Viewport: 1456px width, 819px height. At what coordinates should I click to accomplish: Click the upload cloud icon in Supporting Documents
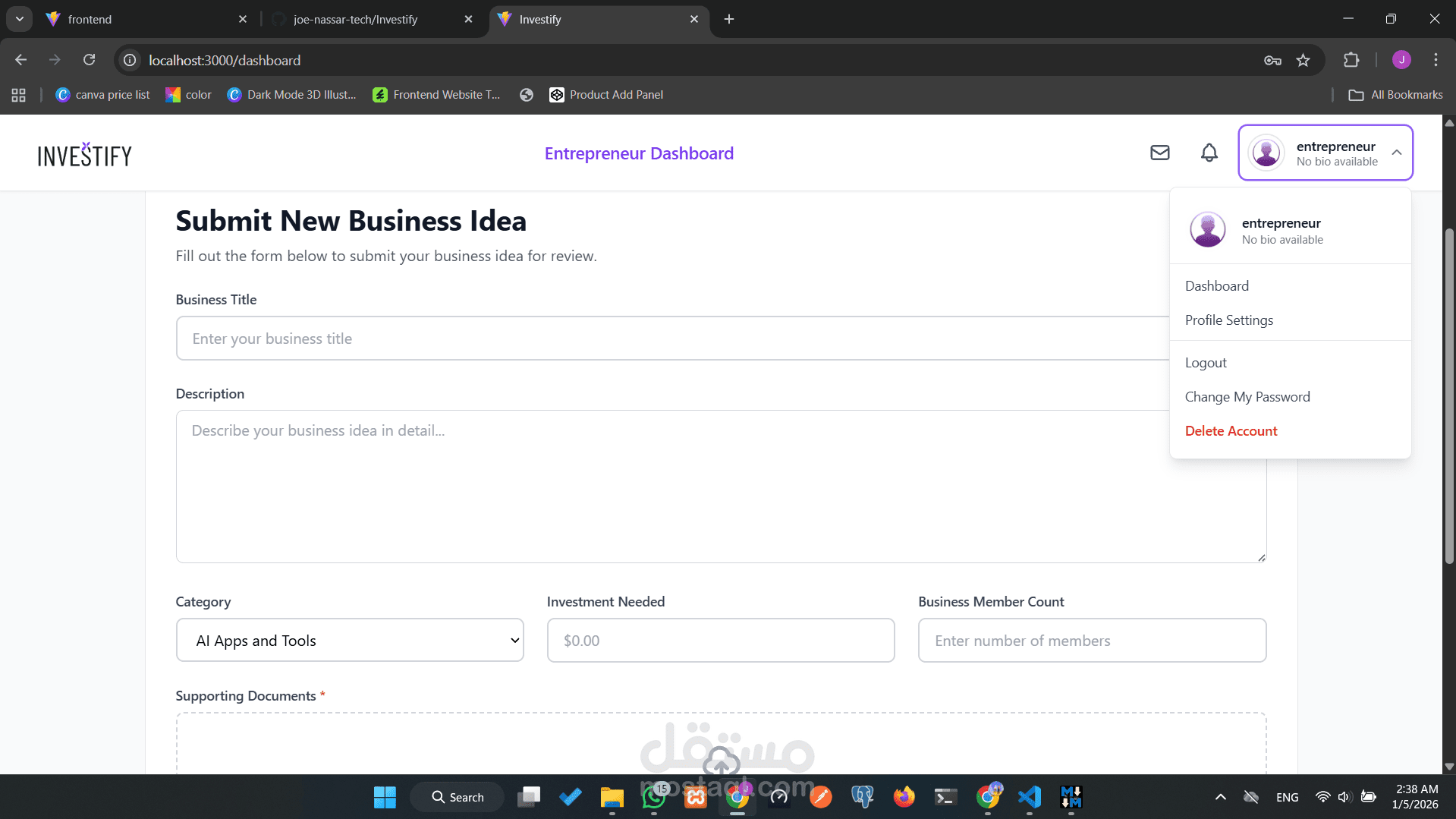[720, 761]
